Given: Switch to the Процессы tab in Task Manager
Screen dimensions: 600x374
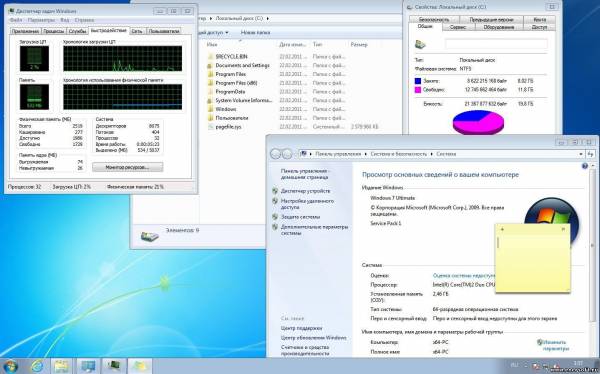Looking at the screenshot, I should (x=54, y=31).
